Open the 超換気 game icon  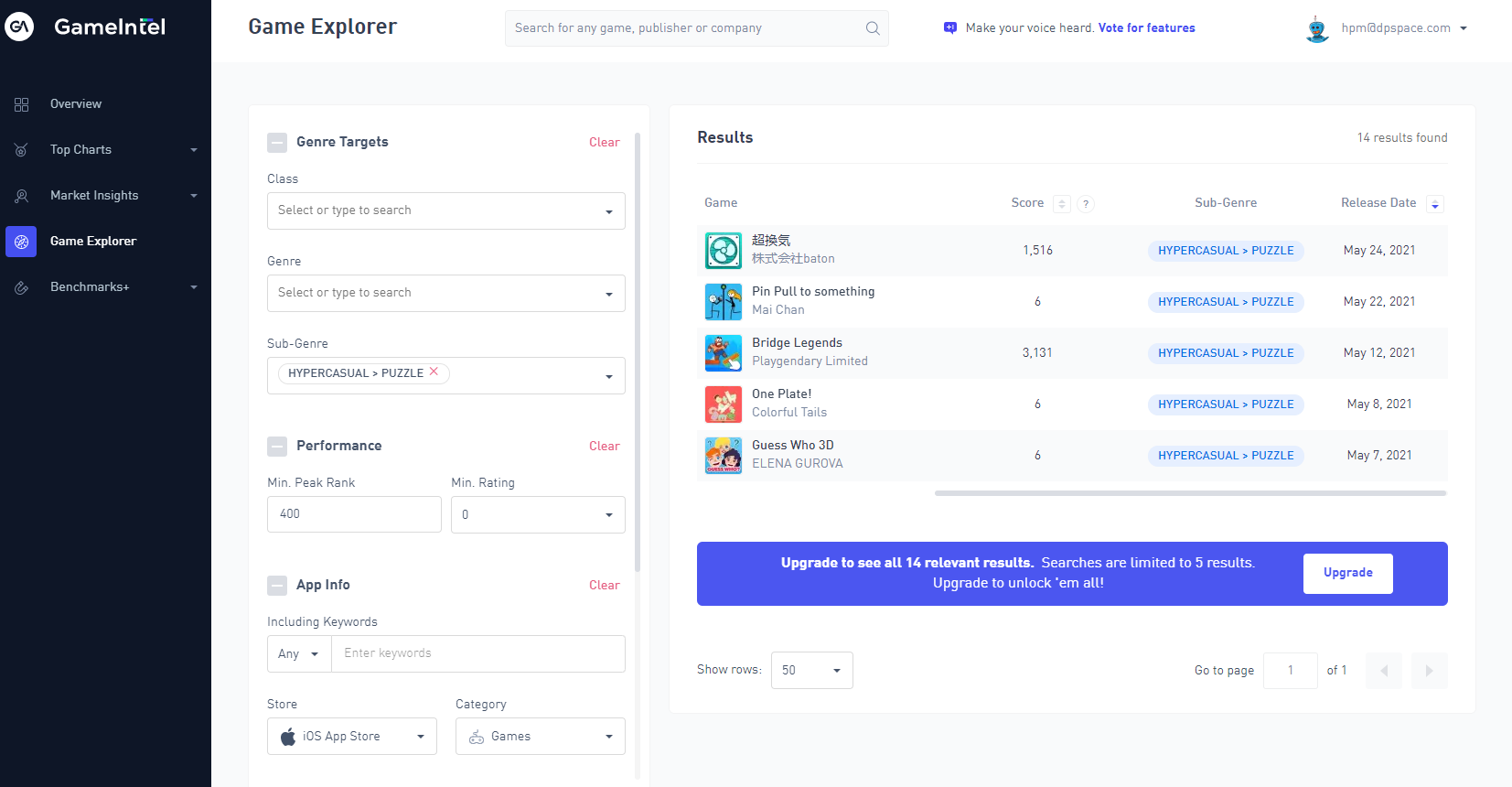pyautogui.click(x=724, y=251)
